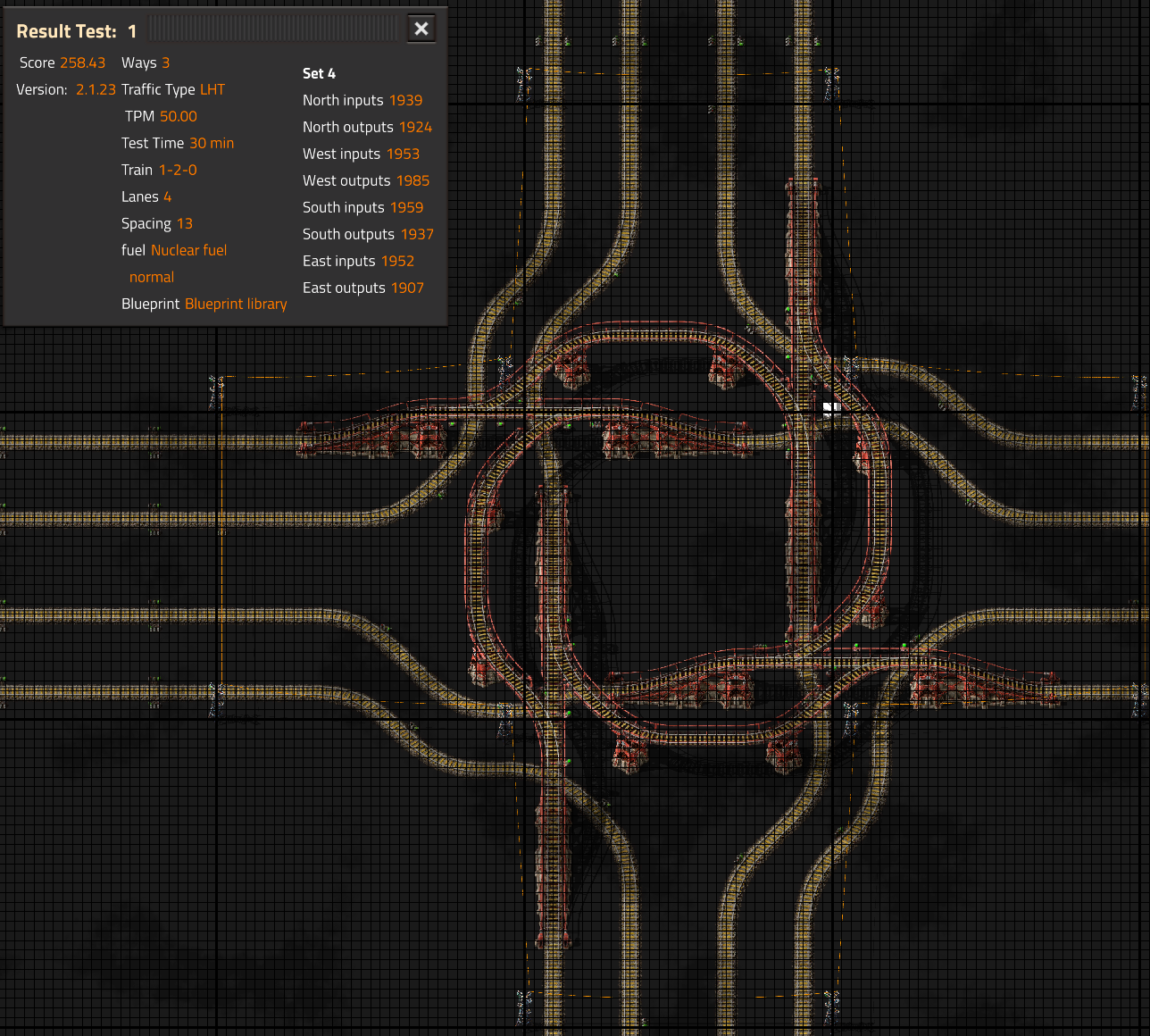Click the normal quality label
The width and height of the screenshot is (1150, 1036).
152,277
